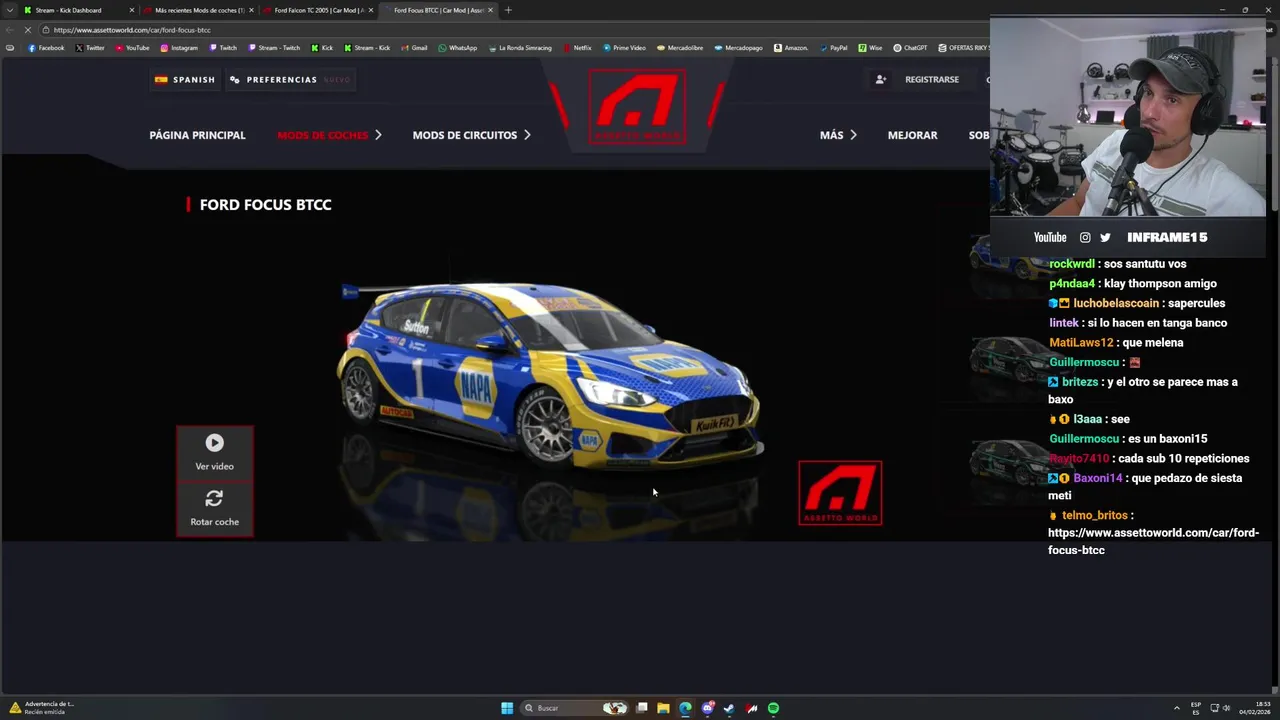
Task: Open the Wise bookmark
Action: [x=870, y=47]
